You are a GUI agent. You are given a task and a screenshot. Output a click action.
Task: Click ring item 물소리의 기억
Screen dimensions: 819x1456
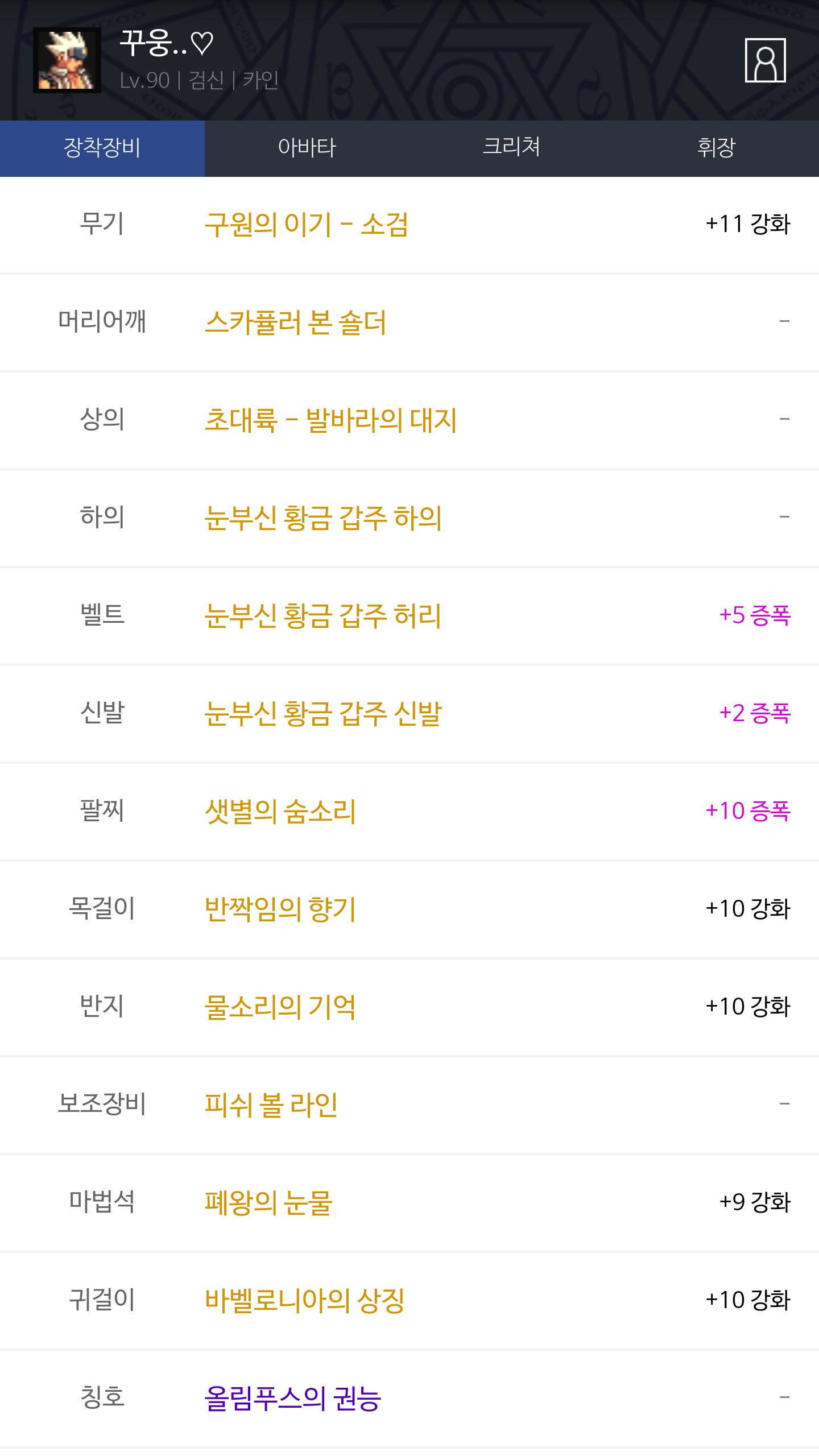point(280,1007)
